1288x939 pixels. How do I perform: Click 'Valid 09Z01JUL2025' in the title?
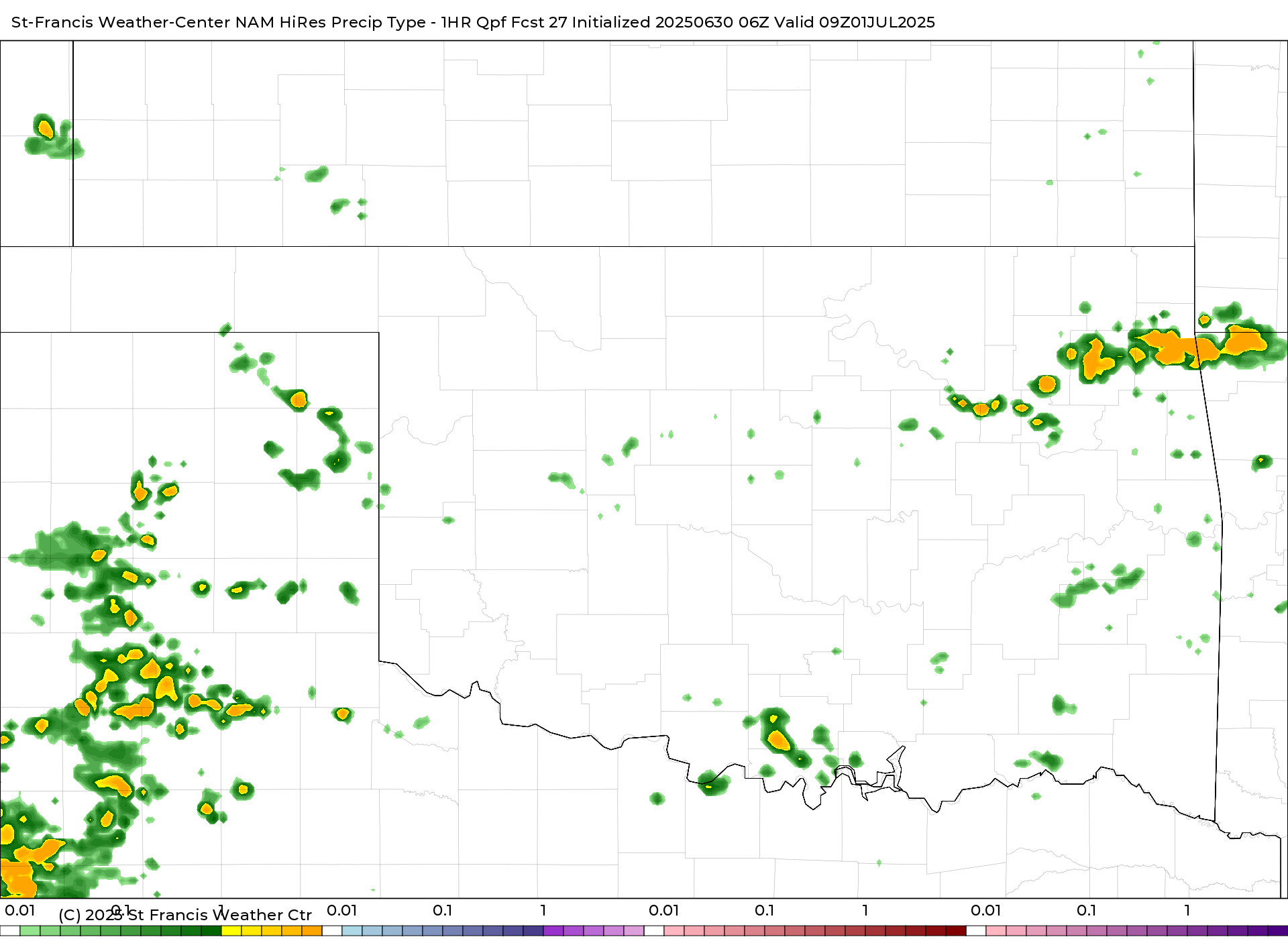point(855,22)
